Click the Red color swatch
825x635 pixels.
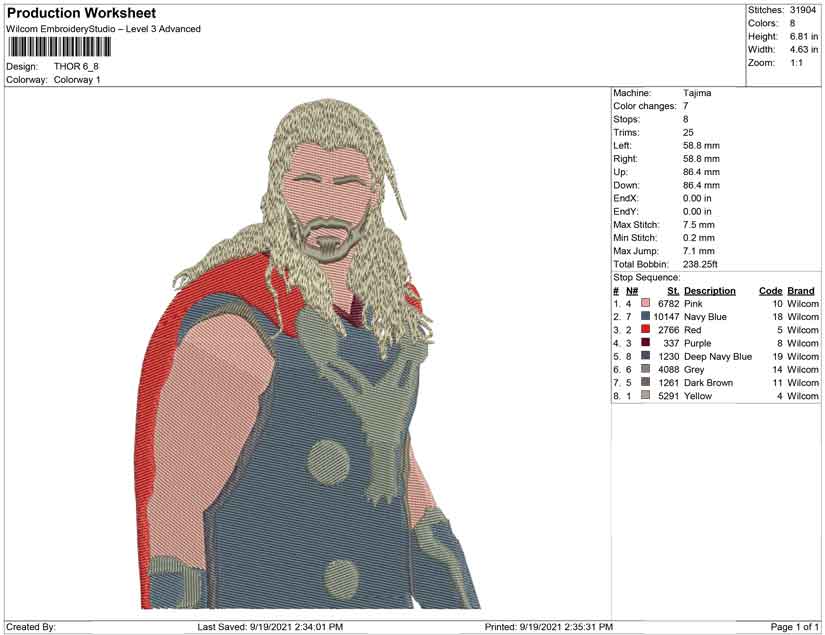[x=645, y=330]
